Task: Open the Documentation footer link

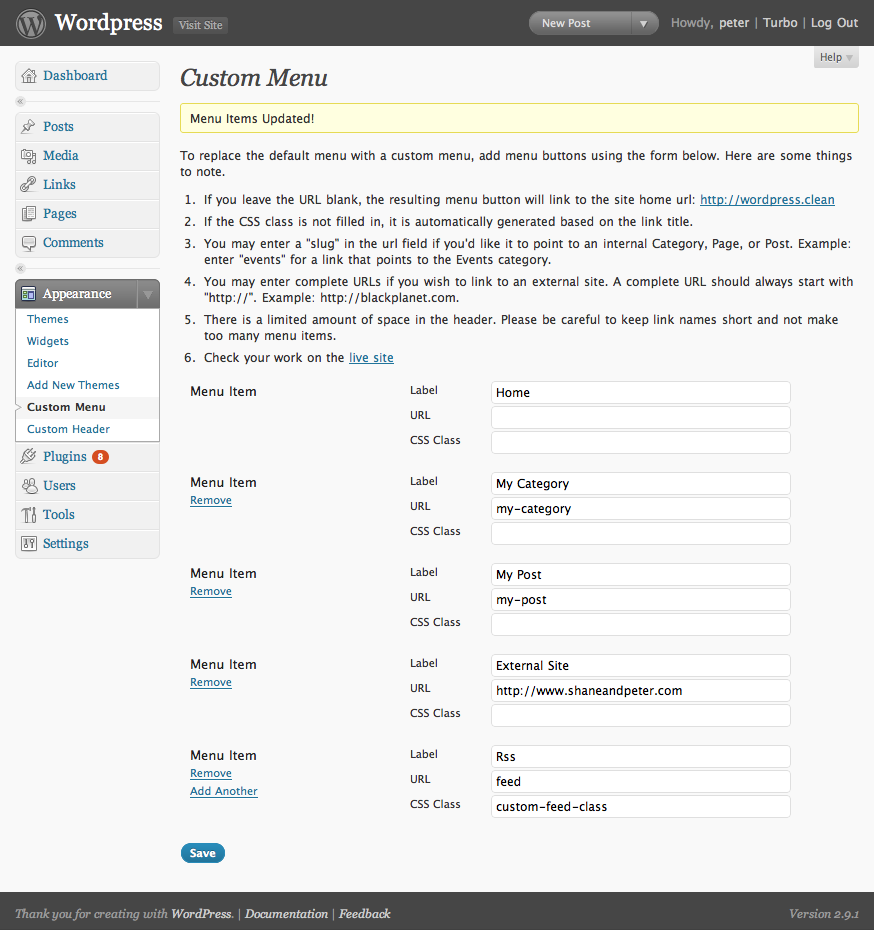Action: tap(286, 914)
